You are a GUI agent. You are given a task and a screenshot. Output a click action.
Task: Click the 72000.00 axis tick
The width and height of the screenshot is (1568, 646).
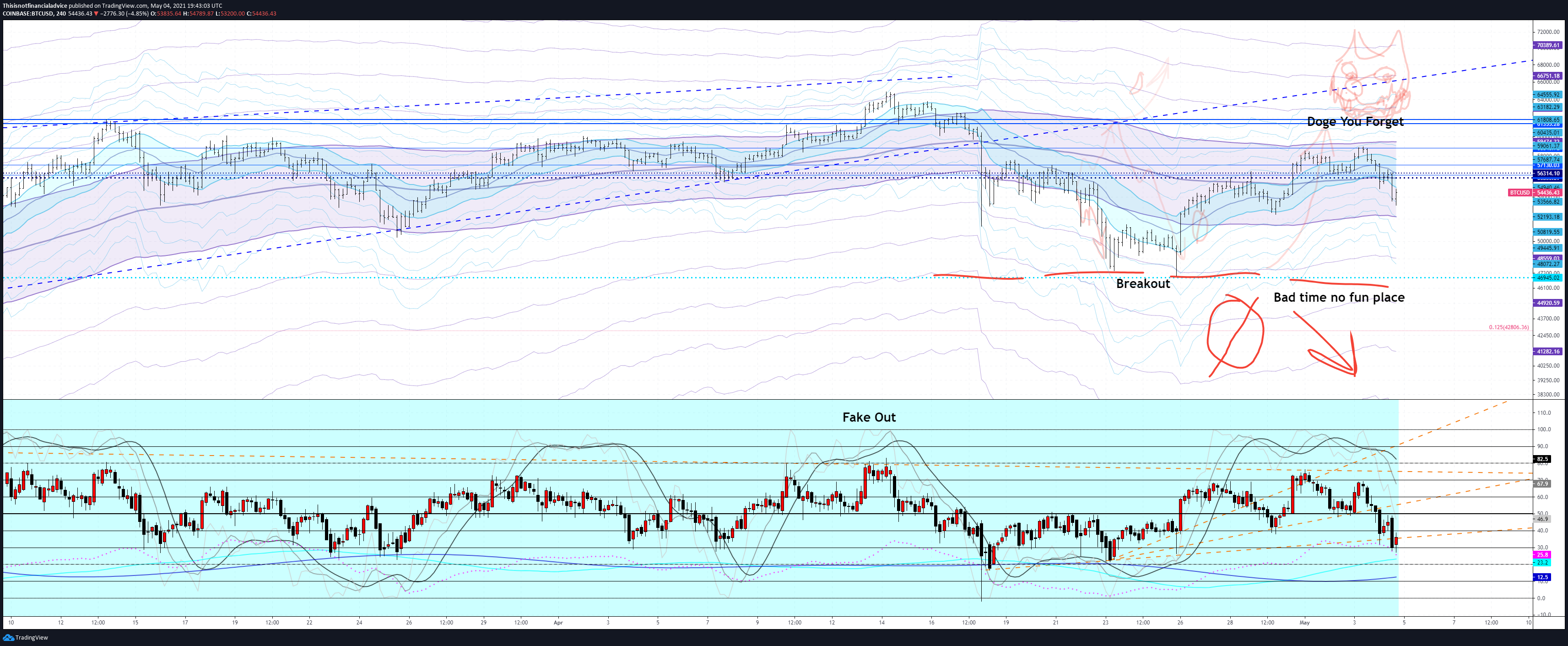(1548, 32)
